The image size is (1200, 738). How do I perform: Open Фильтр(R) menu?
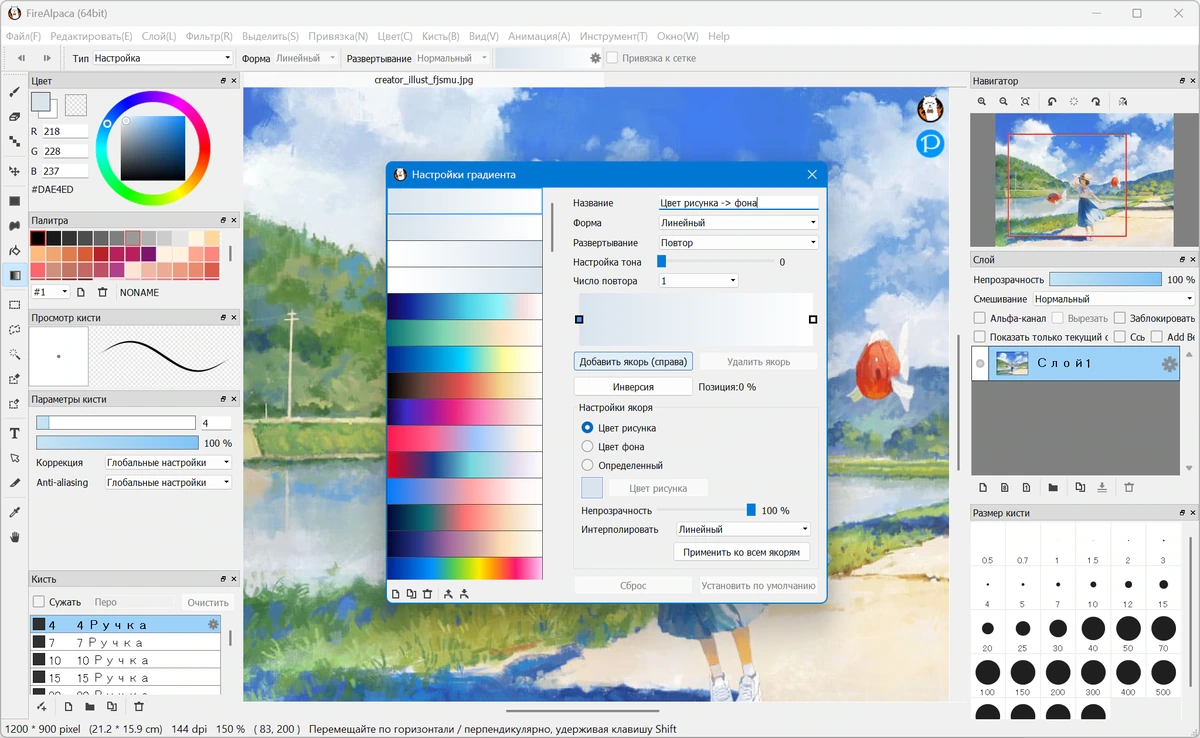[210, 36]
